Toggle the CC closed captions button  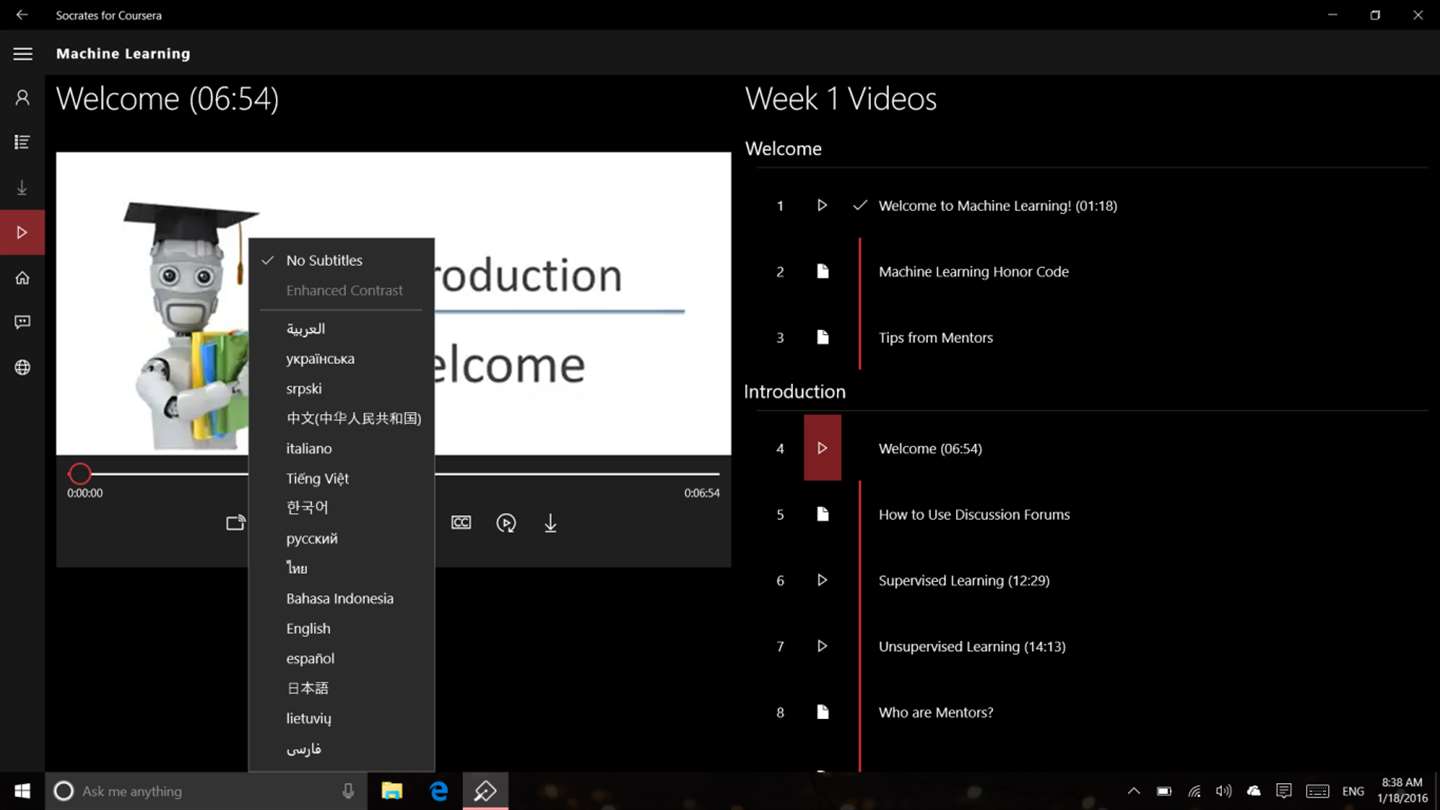pyautogui.click(x=461, y=523)
